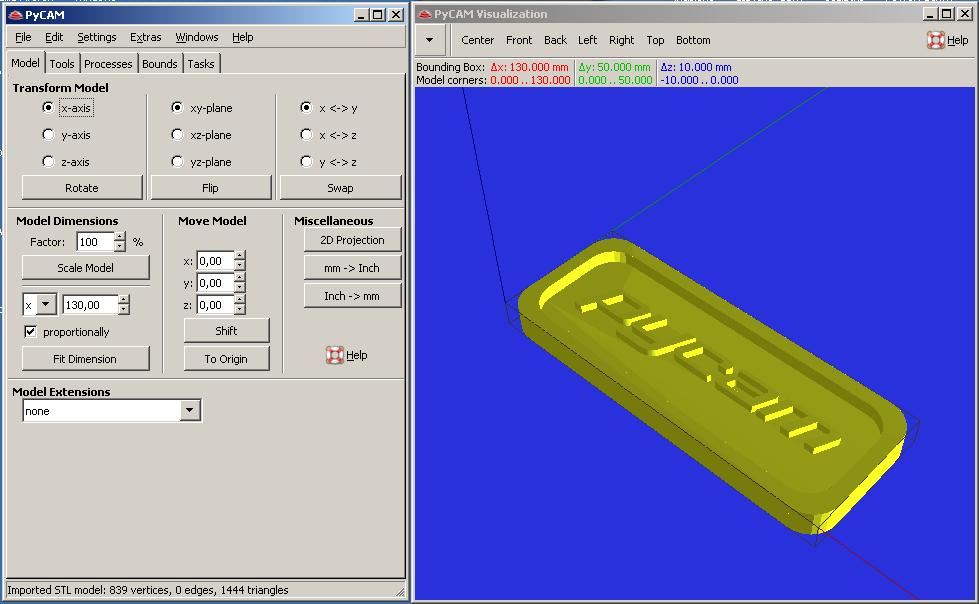The height and width of the screenshot is (604, 979).
Task: Click the Fit Dimension button
Action: pyautogui.click(x=86, y=359)
